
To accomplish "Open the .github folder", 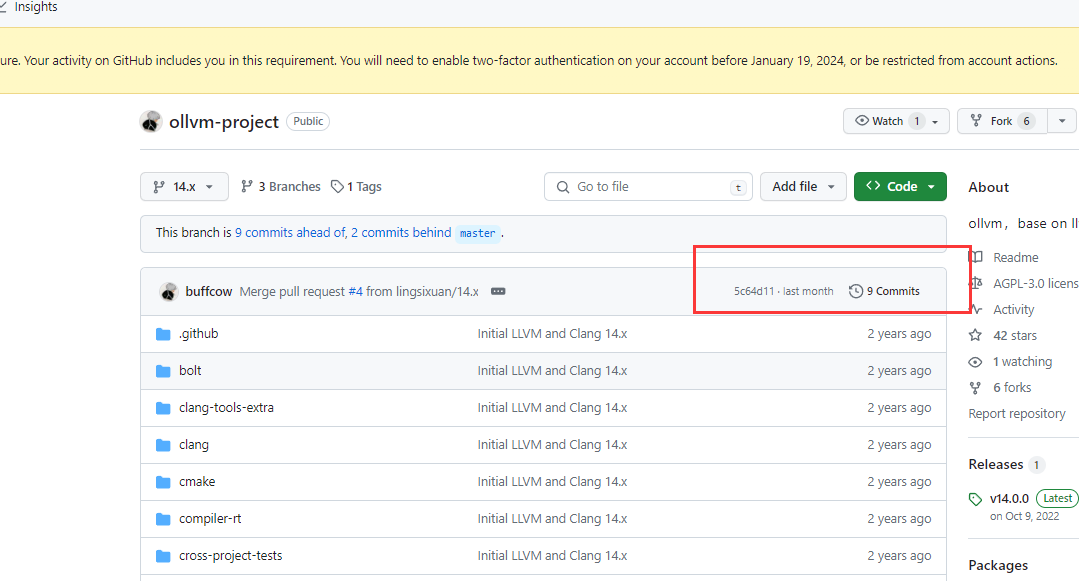I will [198, 334].
